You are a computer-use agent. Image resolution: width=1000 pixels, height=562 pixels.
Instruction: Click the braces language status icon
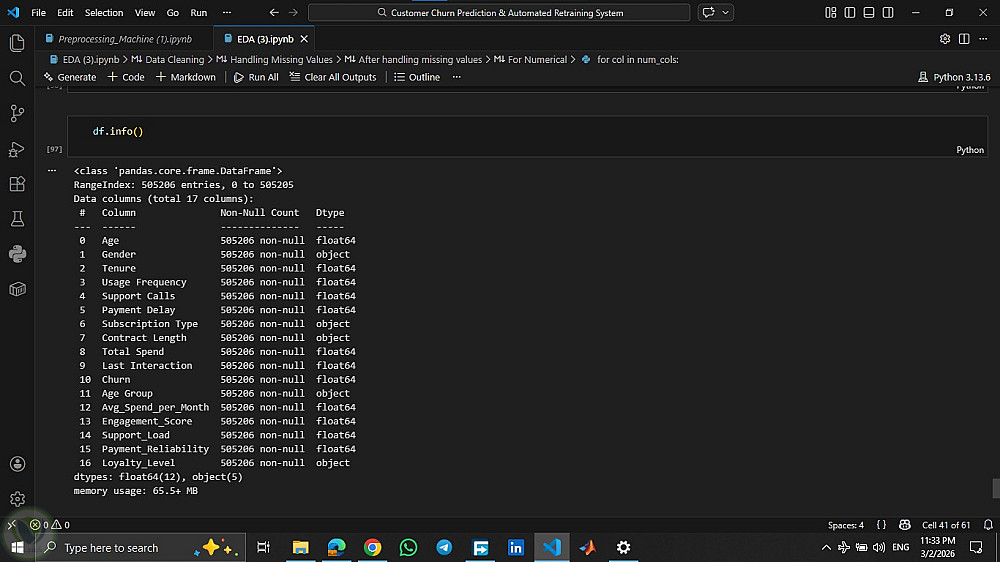click(x=881, y=525)
